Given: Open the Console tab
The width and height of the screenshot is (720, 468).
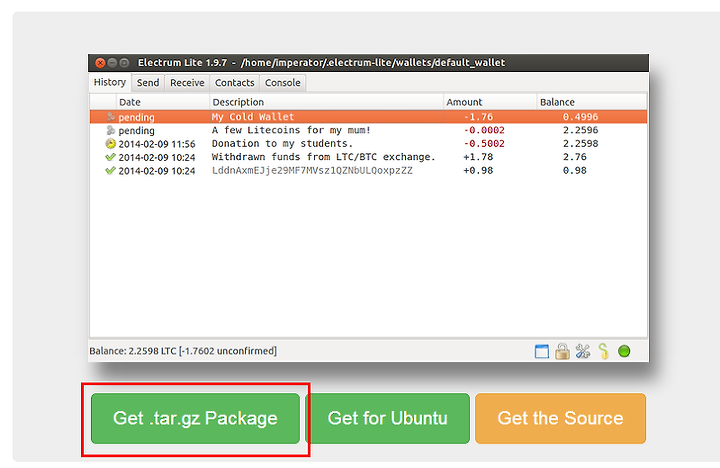Looking at the screenshot, I should coord(282,83).
